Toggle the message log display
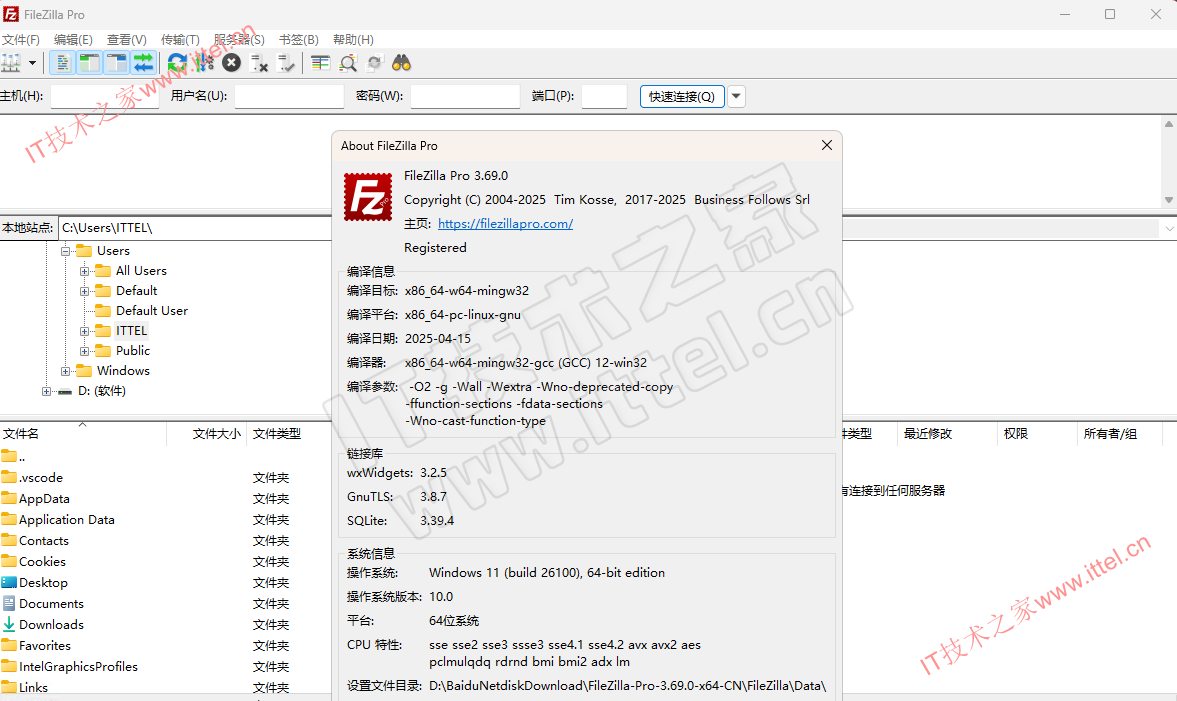The width and height of the screenshot is (1177, 701). (x=62, y=63)
